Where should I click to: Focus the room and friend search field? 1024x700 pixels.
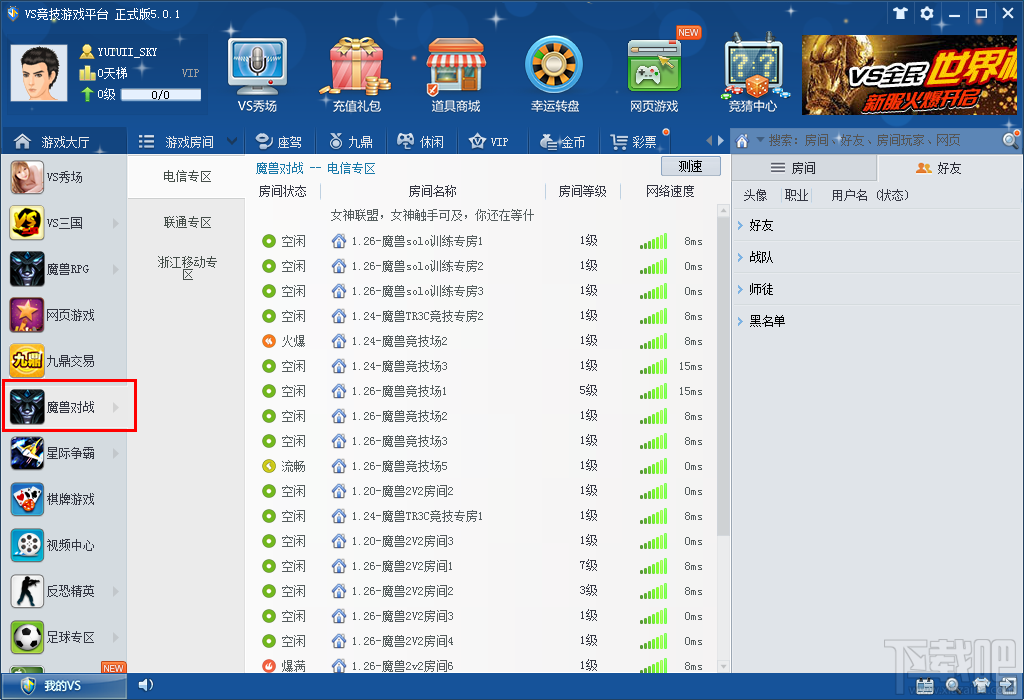click(x=883, y=140)
